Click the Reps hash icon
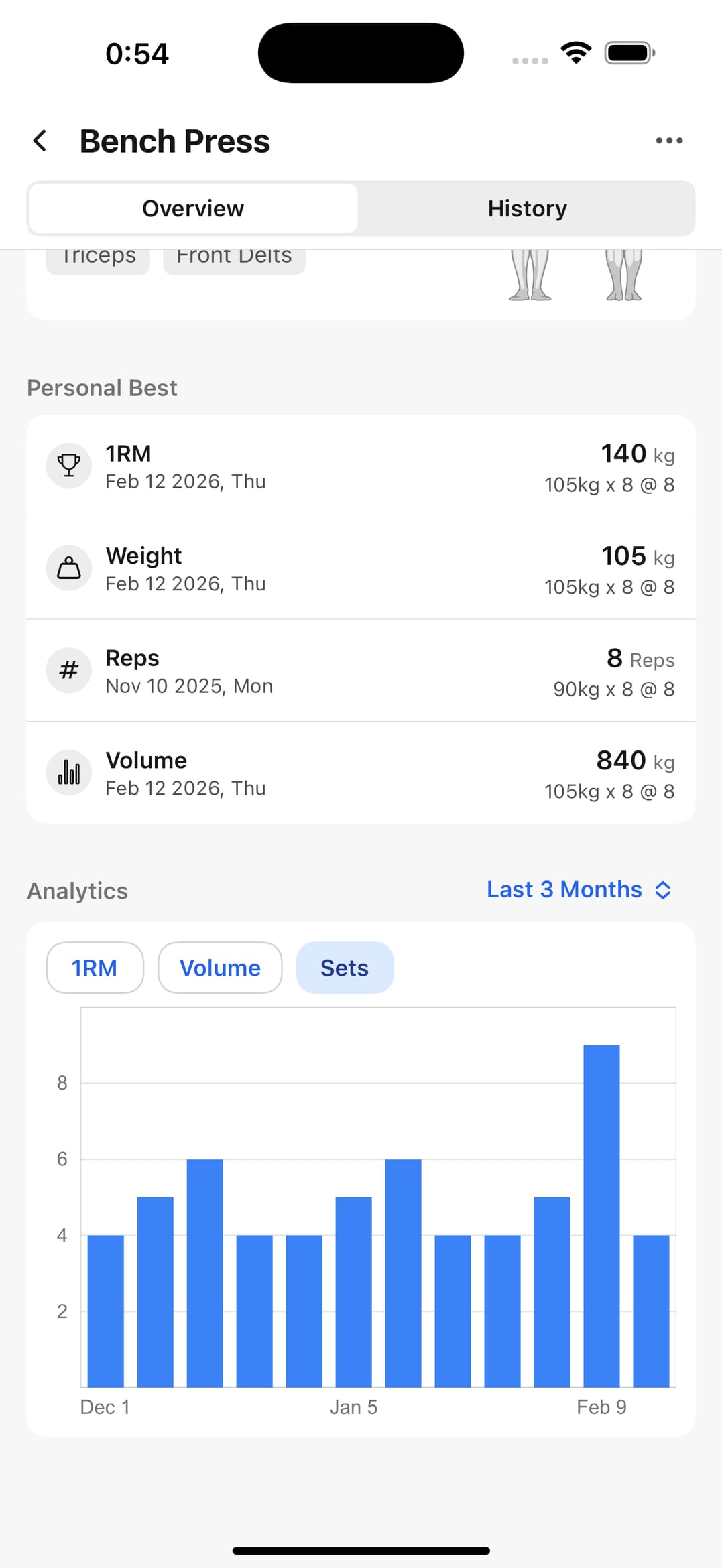This screenshot has width=722, height=1568. 68,670
